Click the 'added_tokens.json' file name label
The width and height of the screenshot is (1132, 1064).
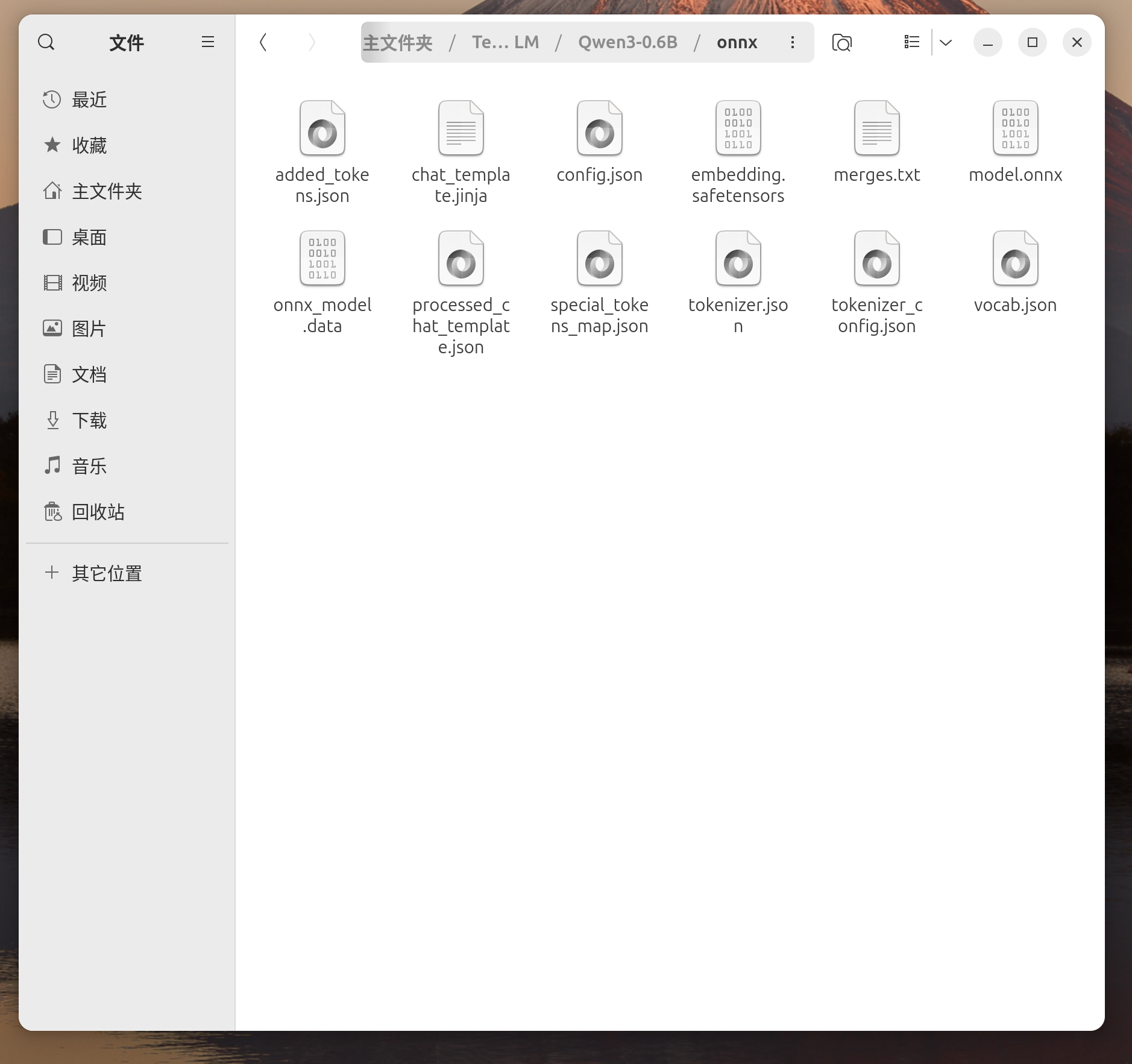coord(322,185)
